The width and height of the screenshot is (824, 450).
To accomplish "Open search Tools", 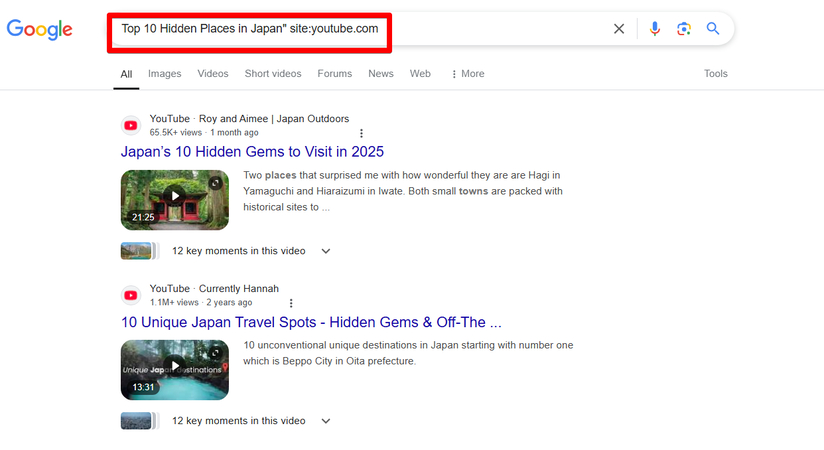I will click(x=716, y=74).
